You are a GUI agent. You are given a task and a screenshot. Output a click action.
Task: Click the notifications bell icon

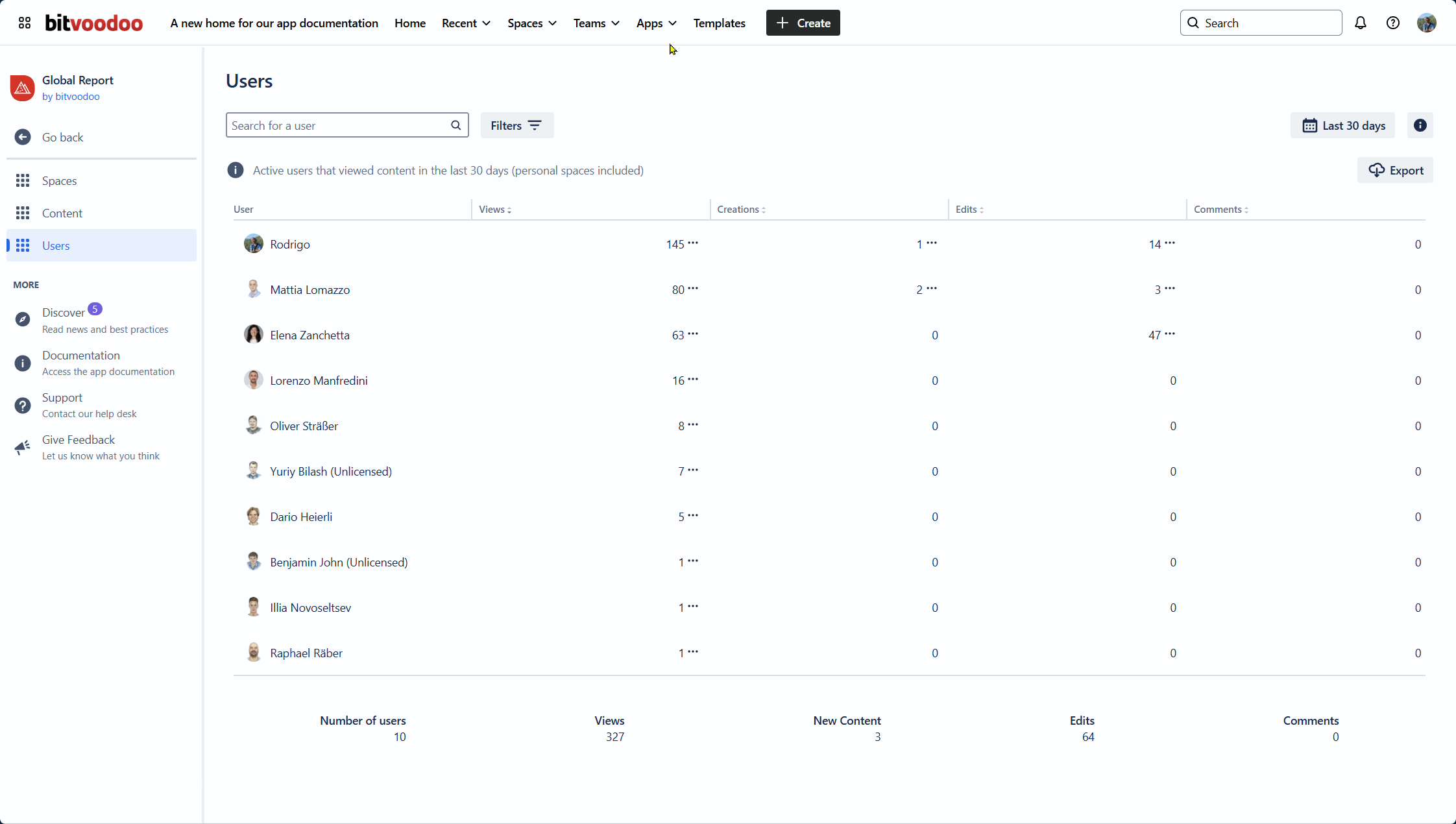coord(1360,23)
